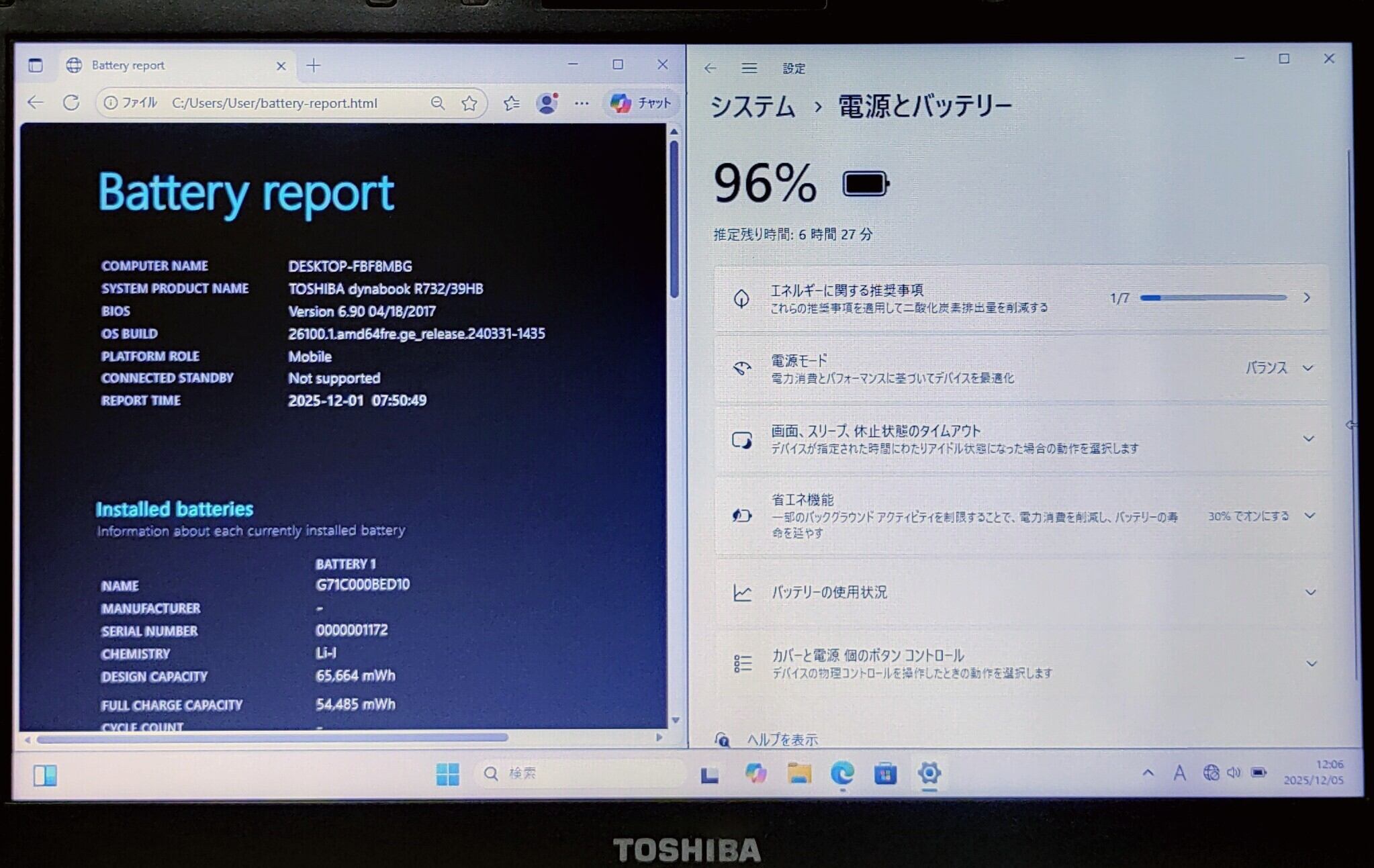Open Microsoft Store from taskbar

[885, 773]
